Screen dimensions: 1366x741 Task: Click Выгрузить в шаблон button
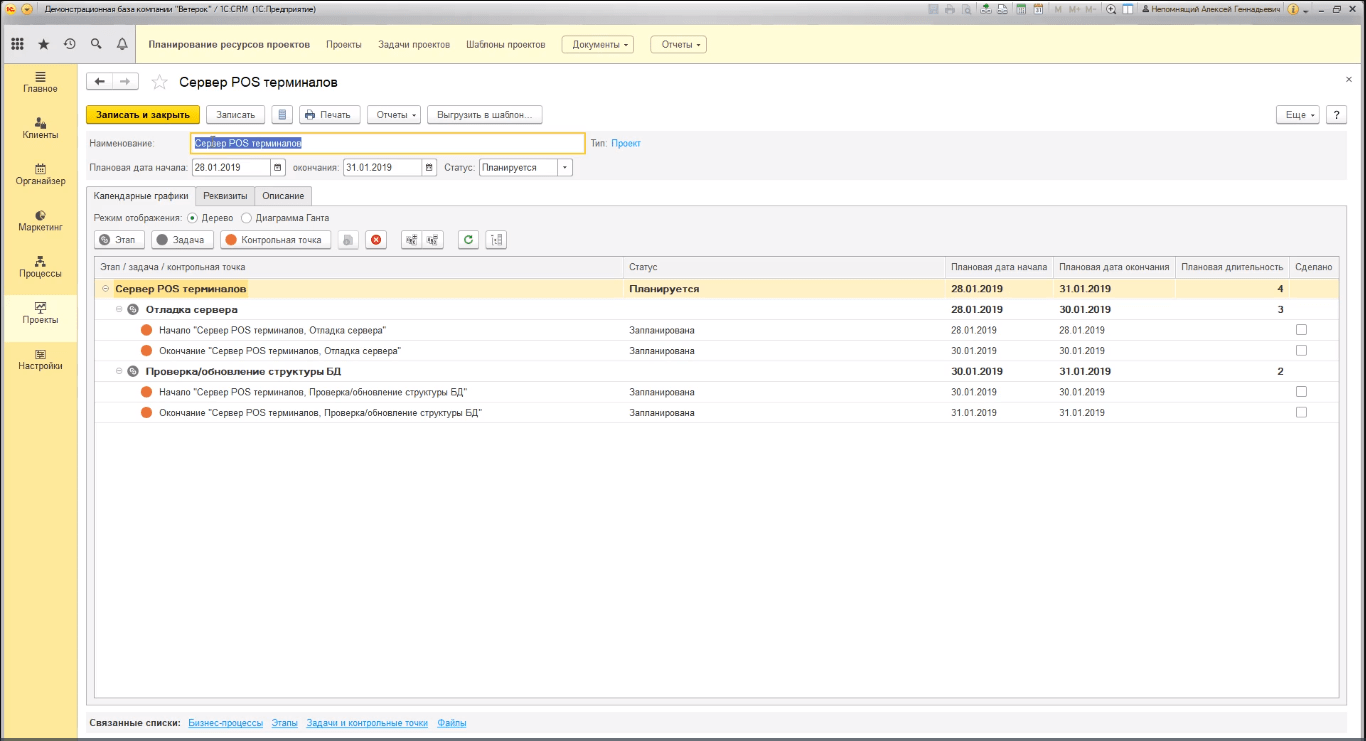click(485, 115)
